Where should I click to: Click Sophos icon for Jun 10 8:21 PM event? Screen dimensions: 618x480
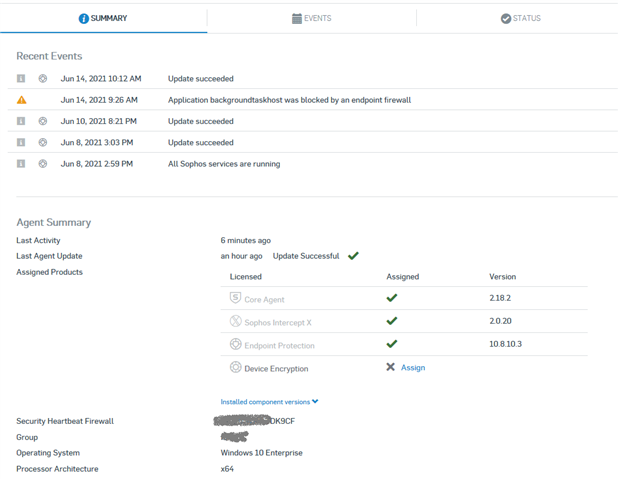(x=43, y=121)
